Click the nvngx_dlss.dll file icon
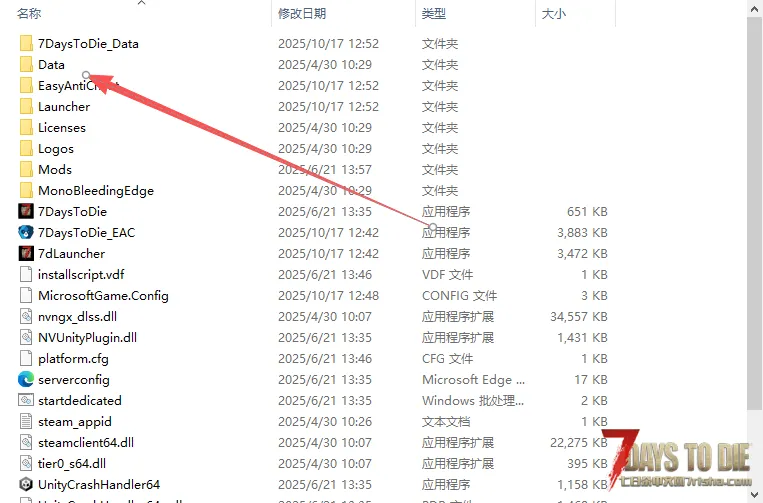Screen dimensions: 763x503 tap(26, 316)
